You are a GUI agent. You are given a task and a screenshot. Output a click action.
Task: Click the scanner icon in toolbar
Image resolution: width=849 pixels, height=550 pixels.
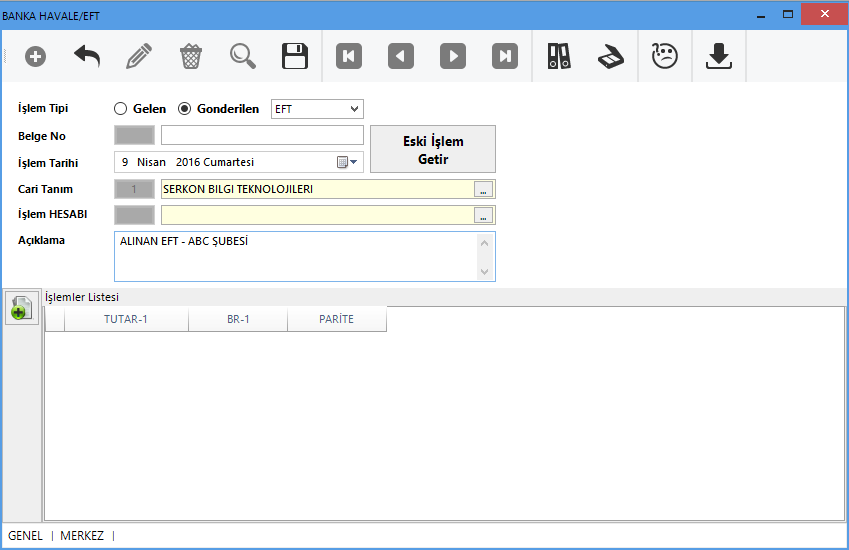click(x=611, y=57)
